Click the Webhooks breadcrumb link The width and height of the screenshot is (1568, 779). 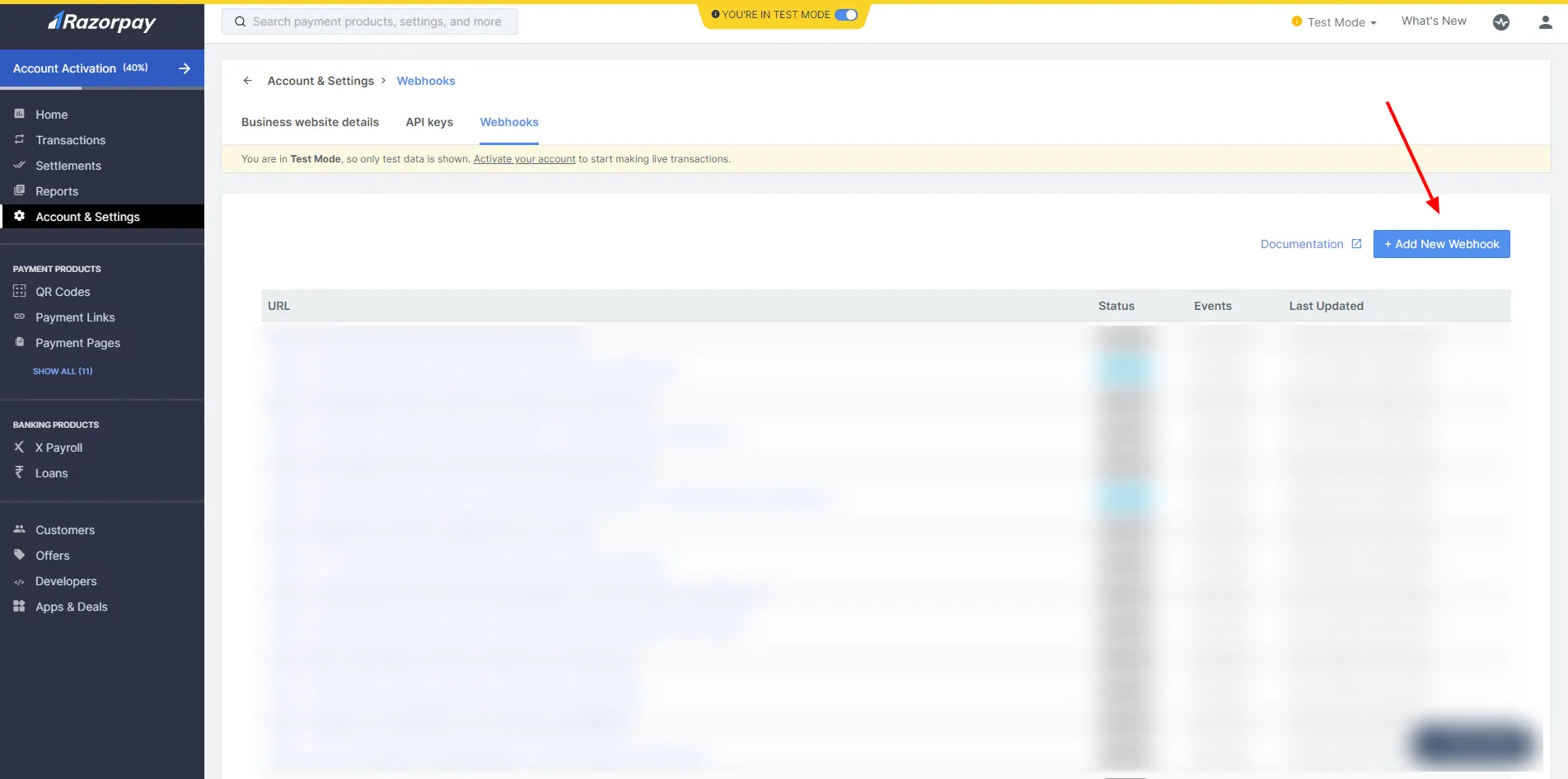coord(426,81)
